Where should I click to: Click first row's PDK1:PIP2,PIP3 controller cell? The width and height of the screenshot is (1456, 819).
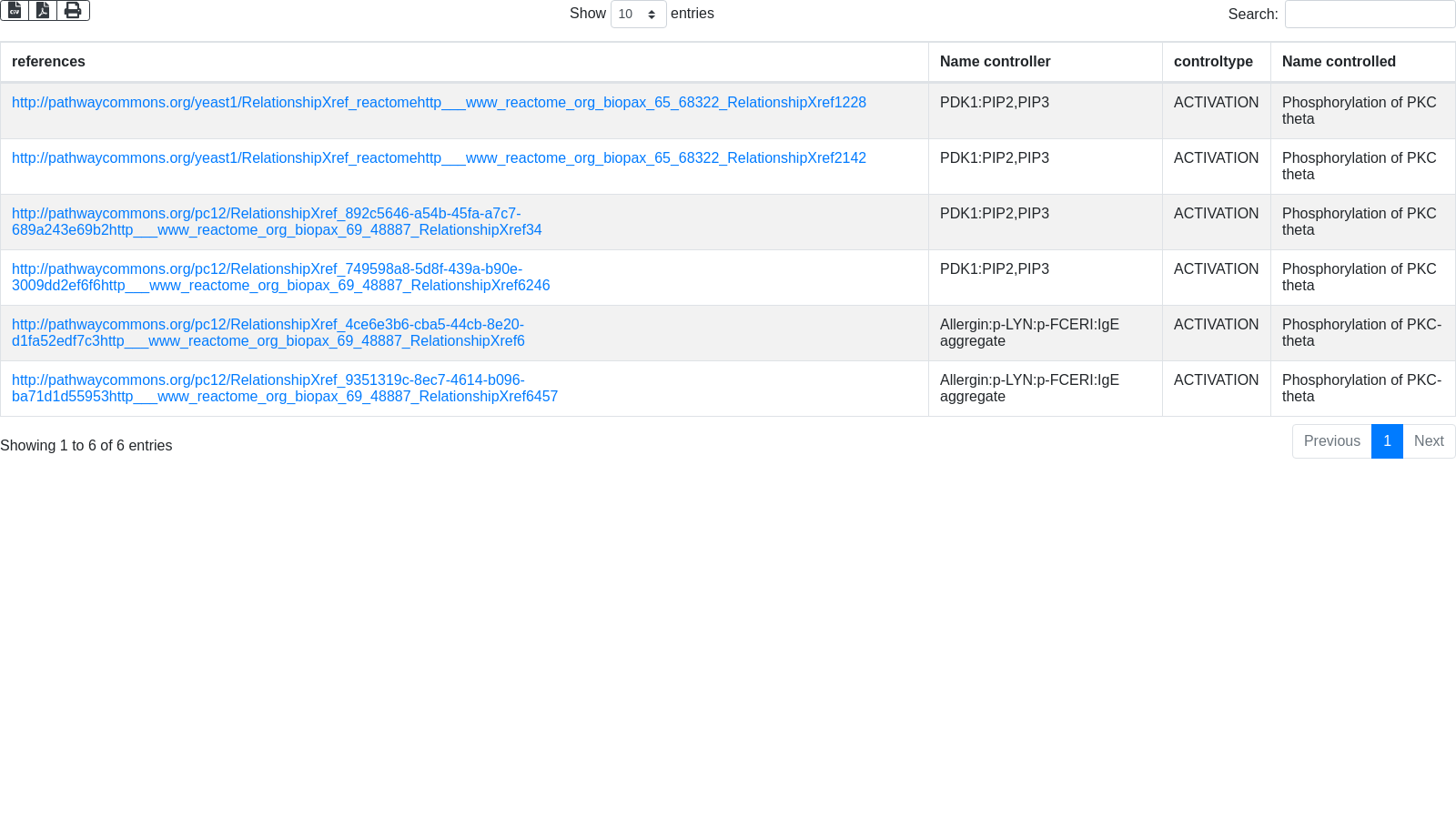[994, 103]
